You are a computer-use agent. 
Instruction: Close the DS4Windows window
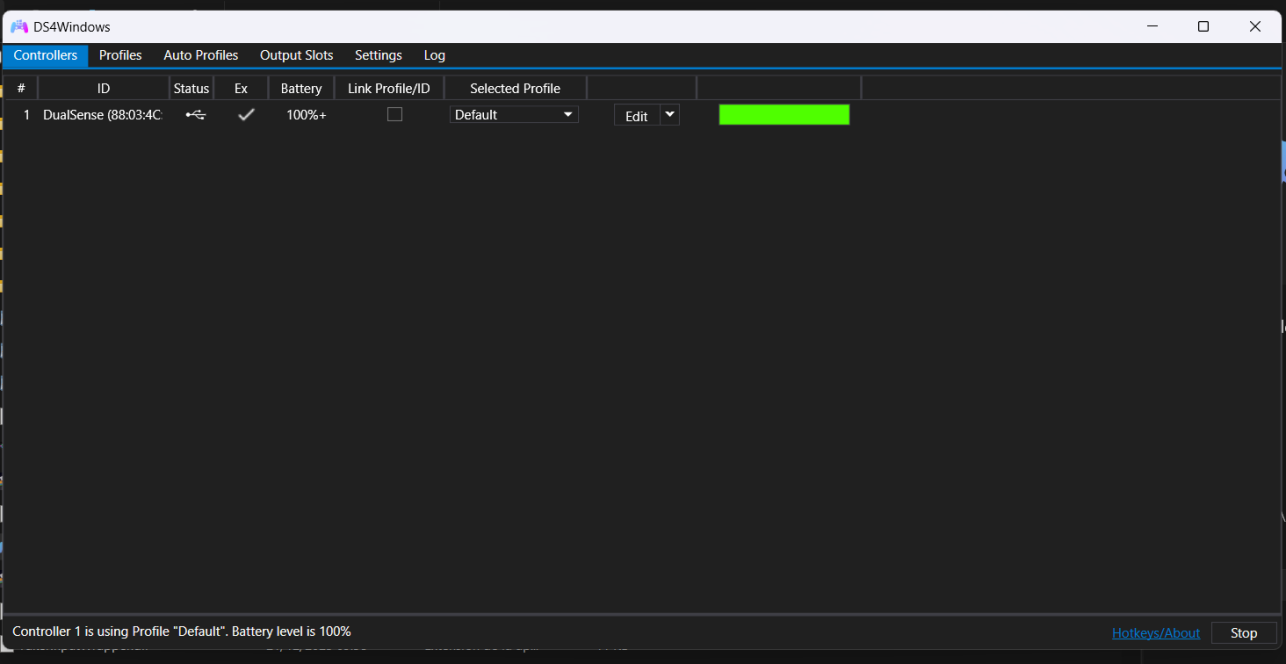pos(1255,27)
